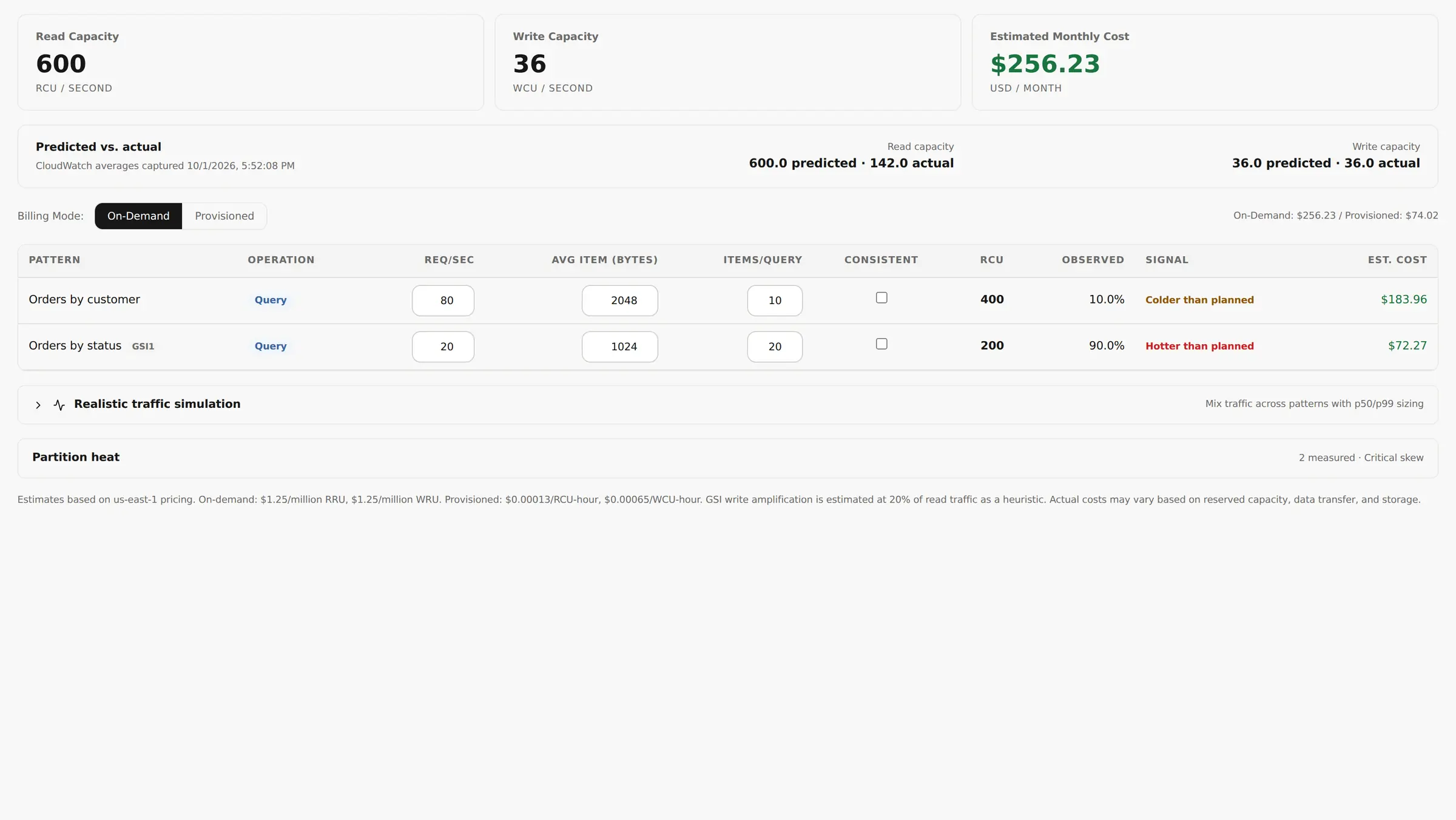Select the Orders by customer pattern name

84,299
